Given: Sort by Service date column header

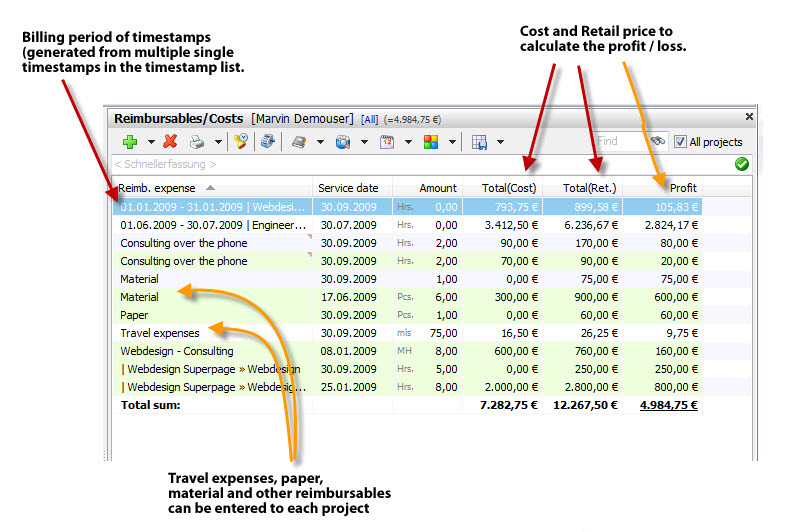Looking at the screenshot, I should click(x=352, y=188).
